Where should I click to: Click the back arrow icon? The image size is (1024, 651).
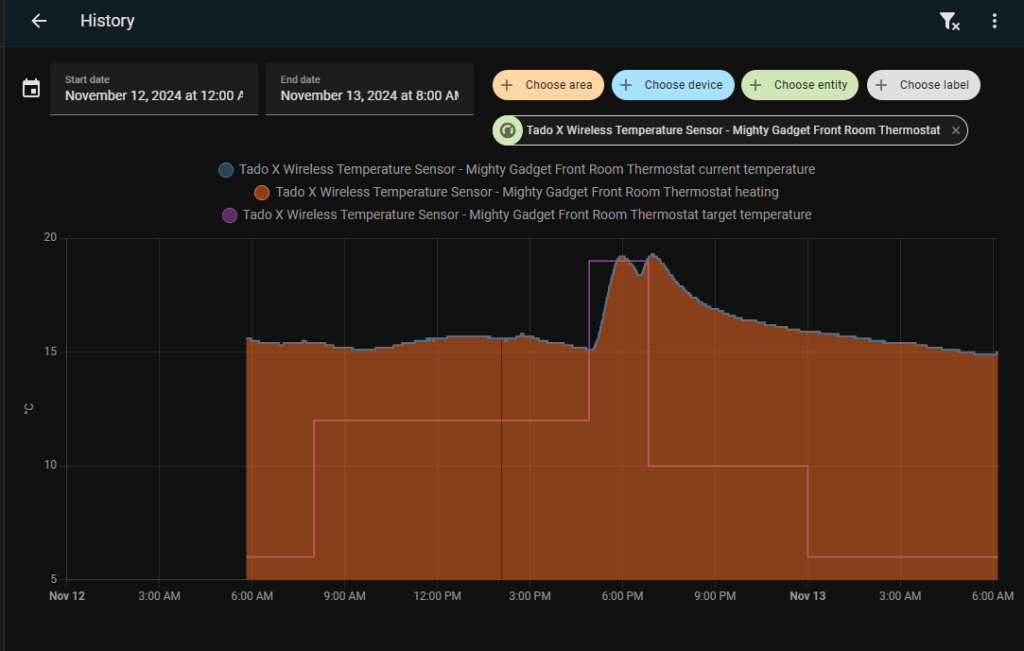pos(39,21)
